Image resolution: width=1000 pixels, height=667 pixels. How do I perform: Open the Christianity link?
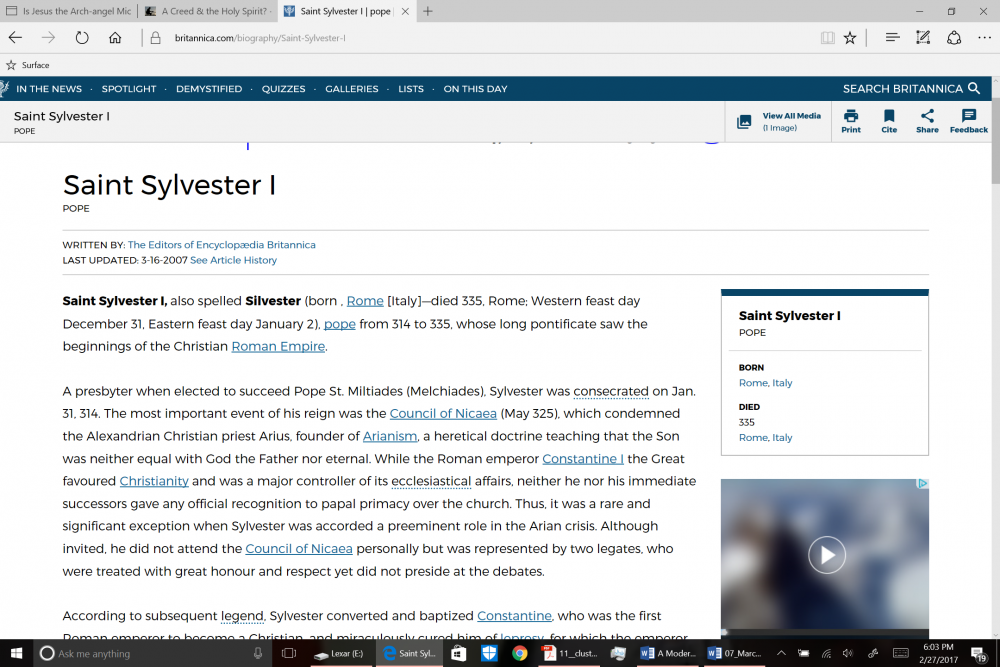pos(154,481)
